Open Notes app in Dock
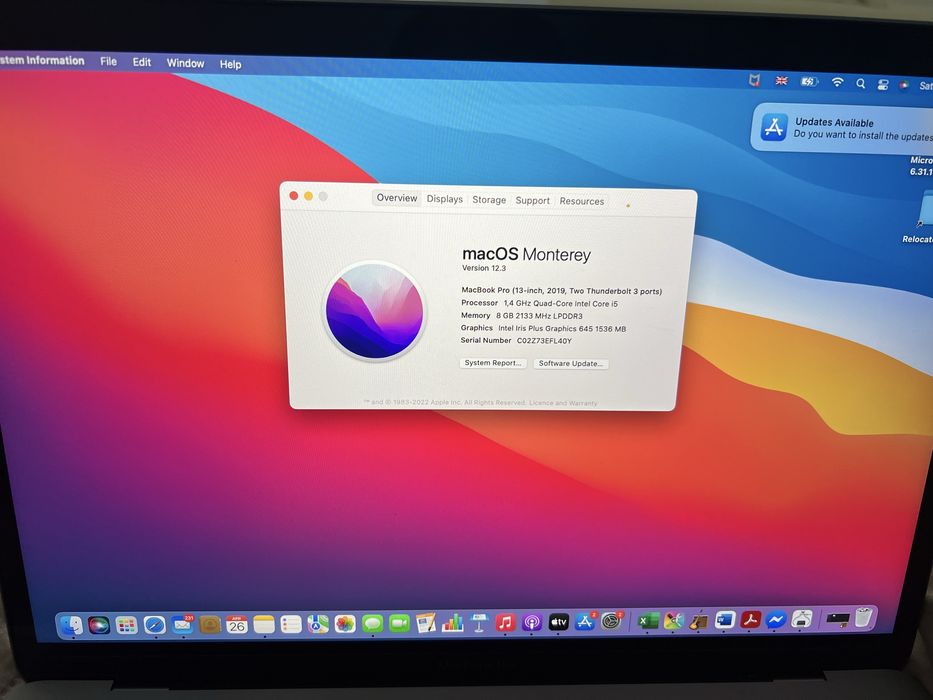Viewport: 933px width, 700px height. click(x=264, y=624)
